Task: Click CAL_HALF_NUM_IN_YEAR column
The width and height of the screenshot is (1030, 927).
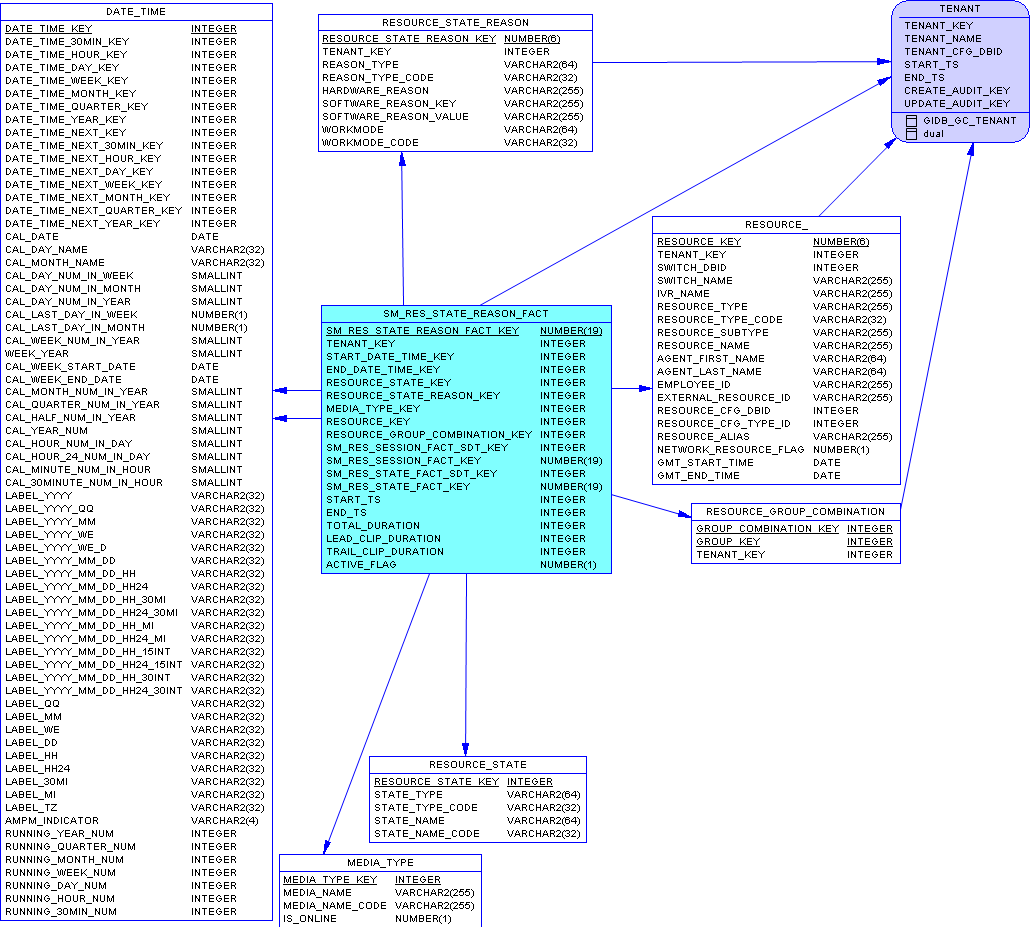Action: [70, 418]
